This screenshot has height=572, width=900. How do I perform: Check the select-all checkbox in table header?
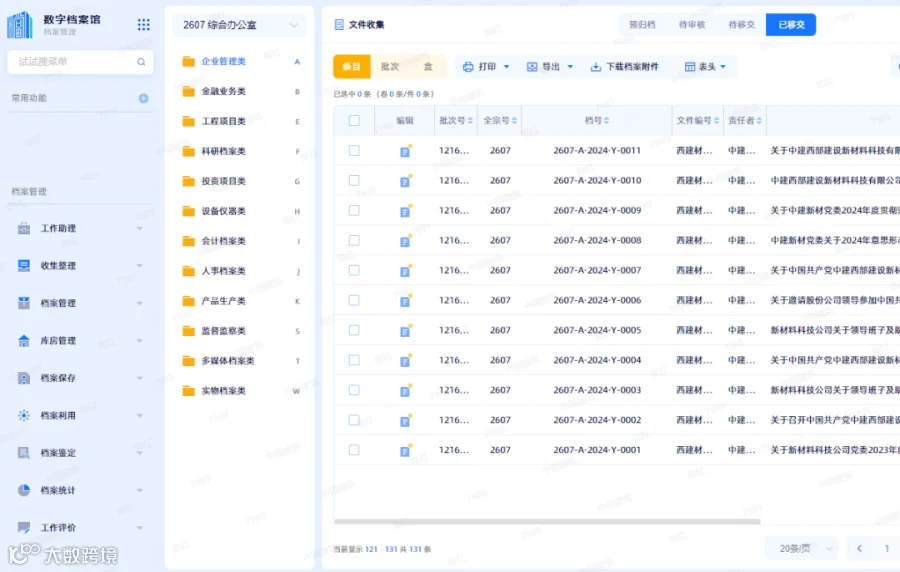[x=354, y=120]
